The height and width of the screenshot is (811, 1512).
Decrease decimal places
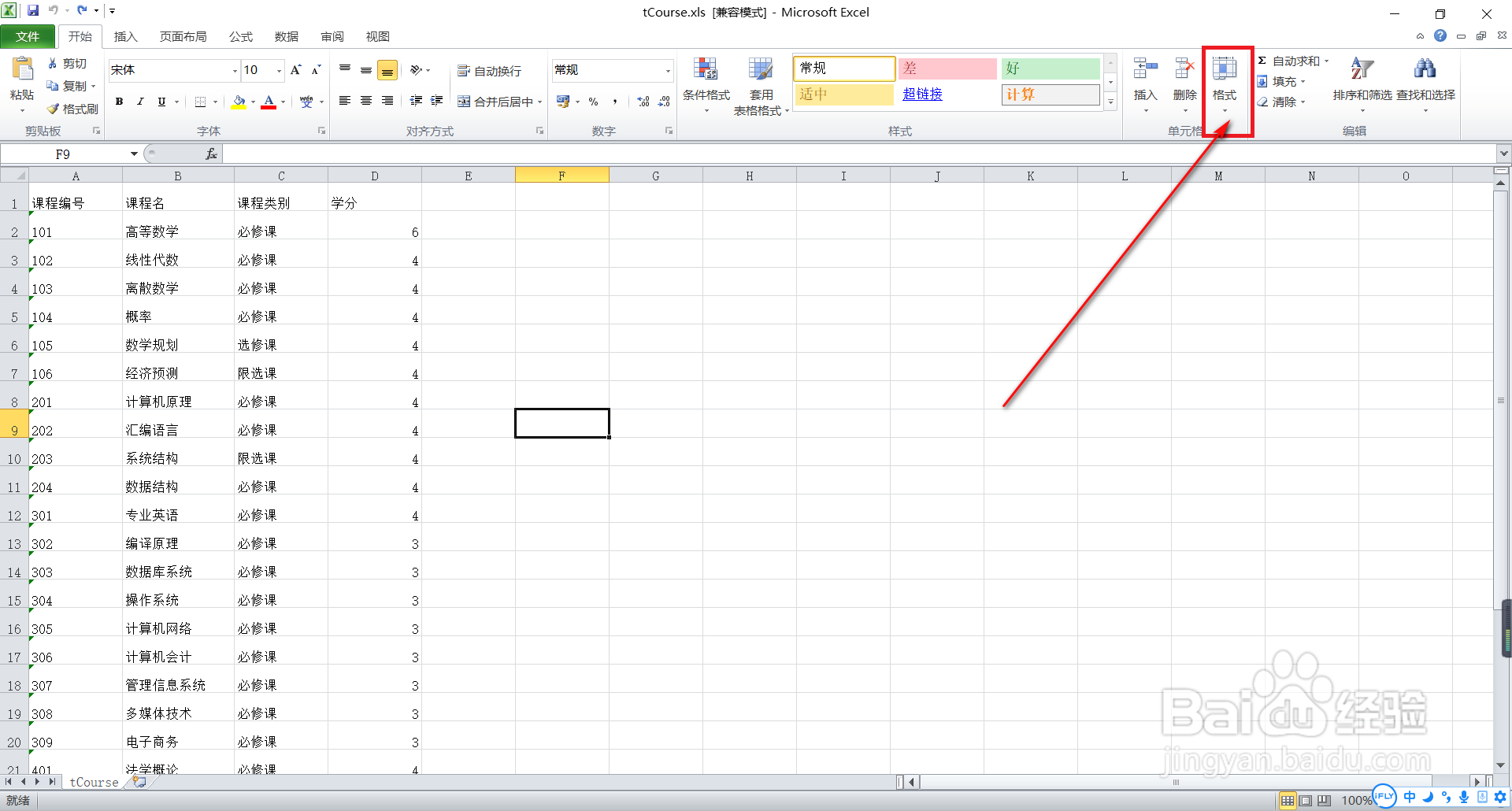click(x=664, y=102)
